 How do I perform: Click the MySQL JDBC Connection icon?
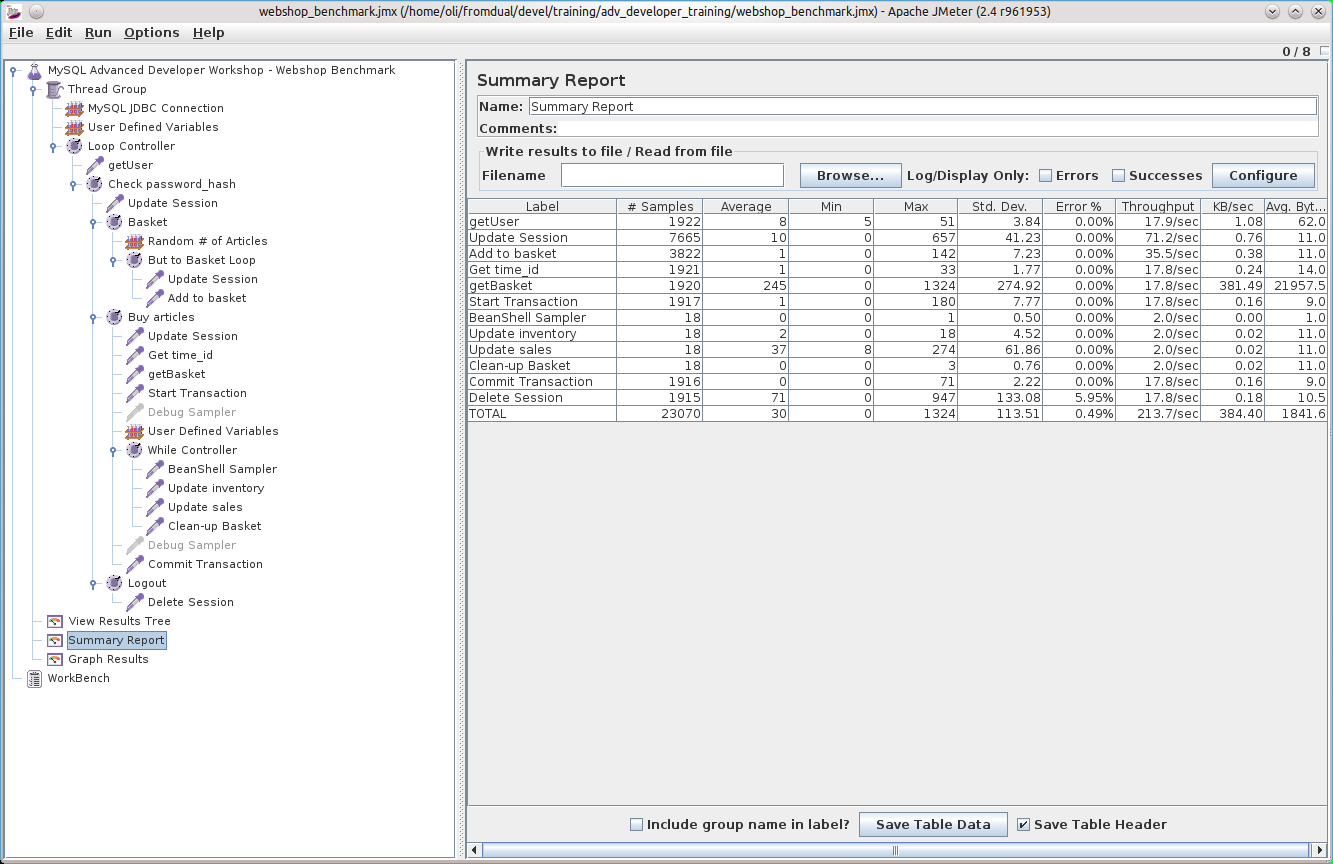pos(75,108)
